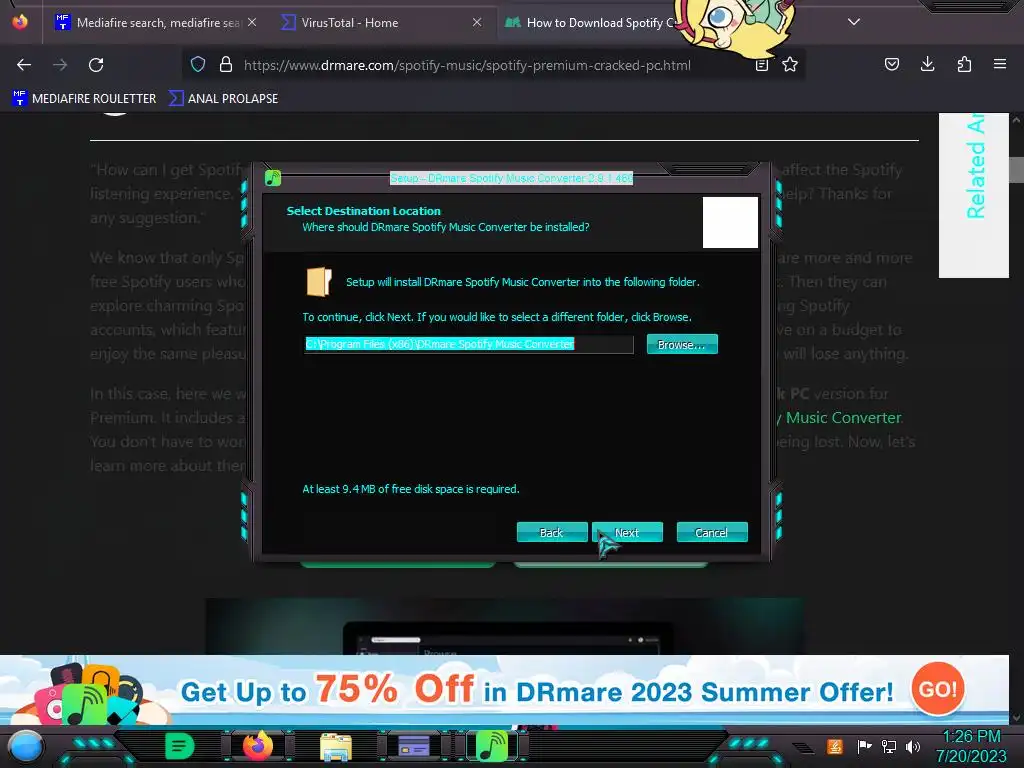Open the network tray icon
The width and height of the screenshot is (1024, 768).
pyautogui.click(x=889, y=746)
